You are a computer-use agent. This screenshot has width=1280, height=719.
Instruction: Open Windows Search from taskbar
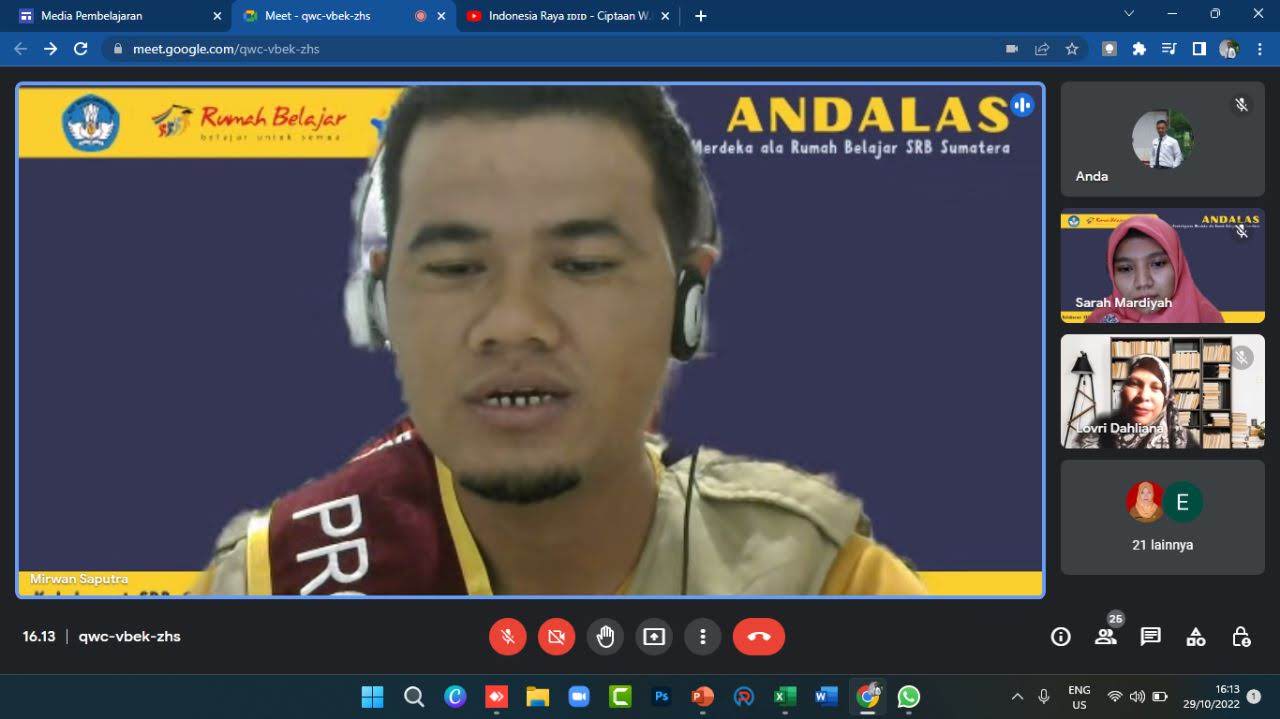point(414,696)
